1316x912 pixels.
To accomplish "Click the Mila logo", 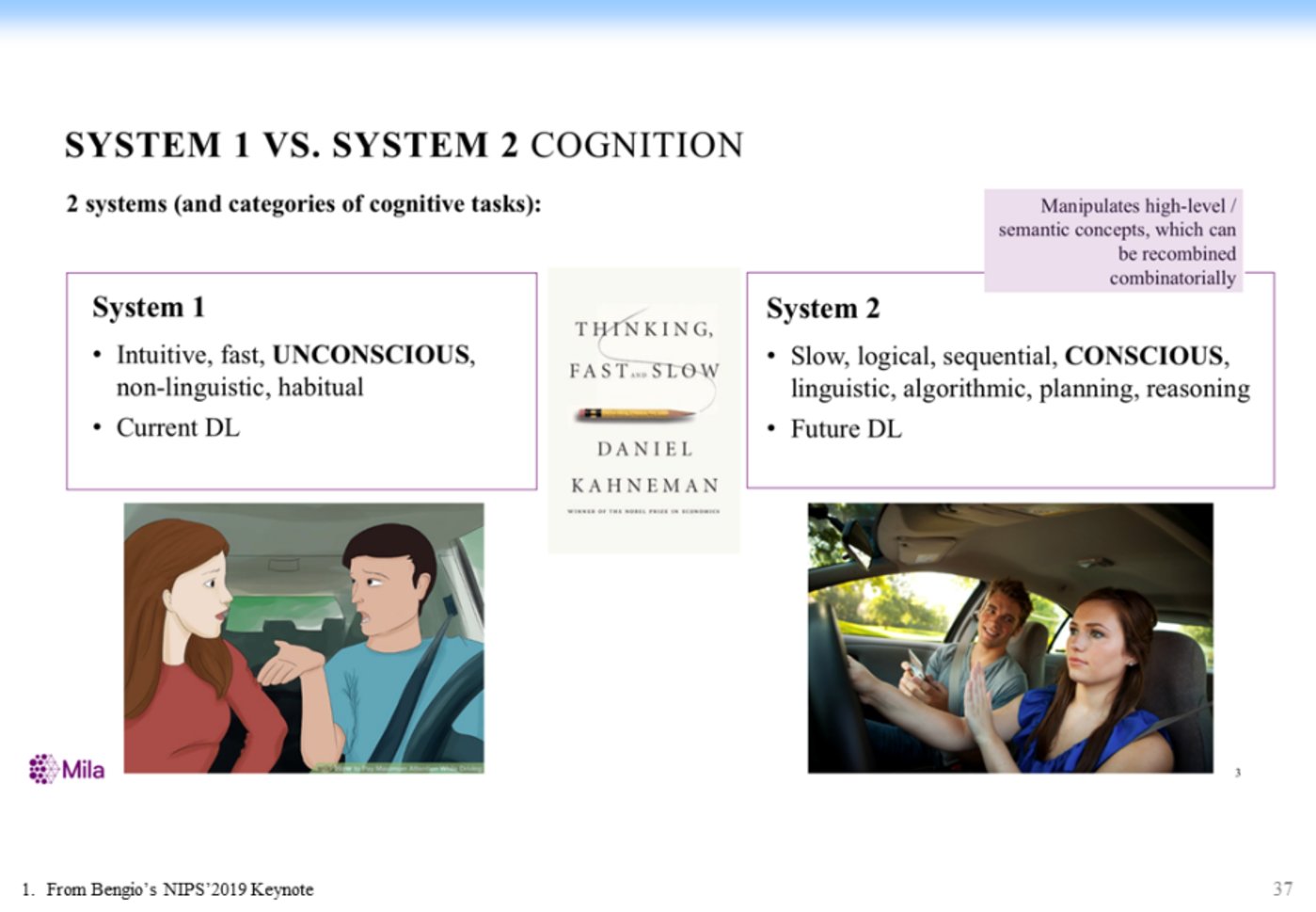I will [66, 769].
